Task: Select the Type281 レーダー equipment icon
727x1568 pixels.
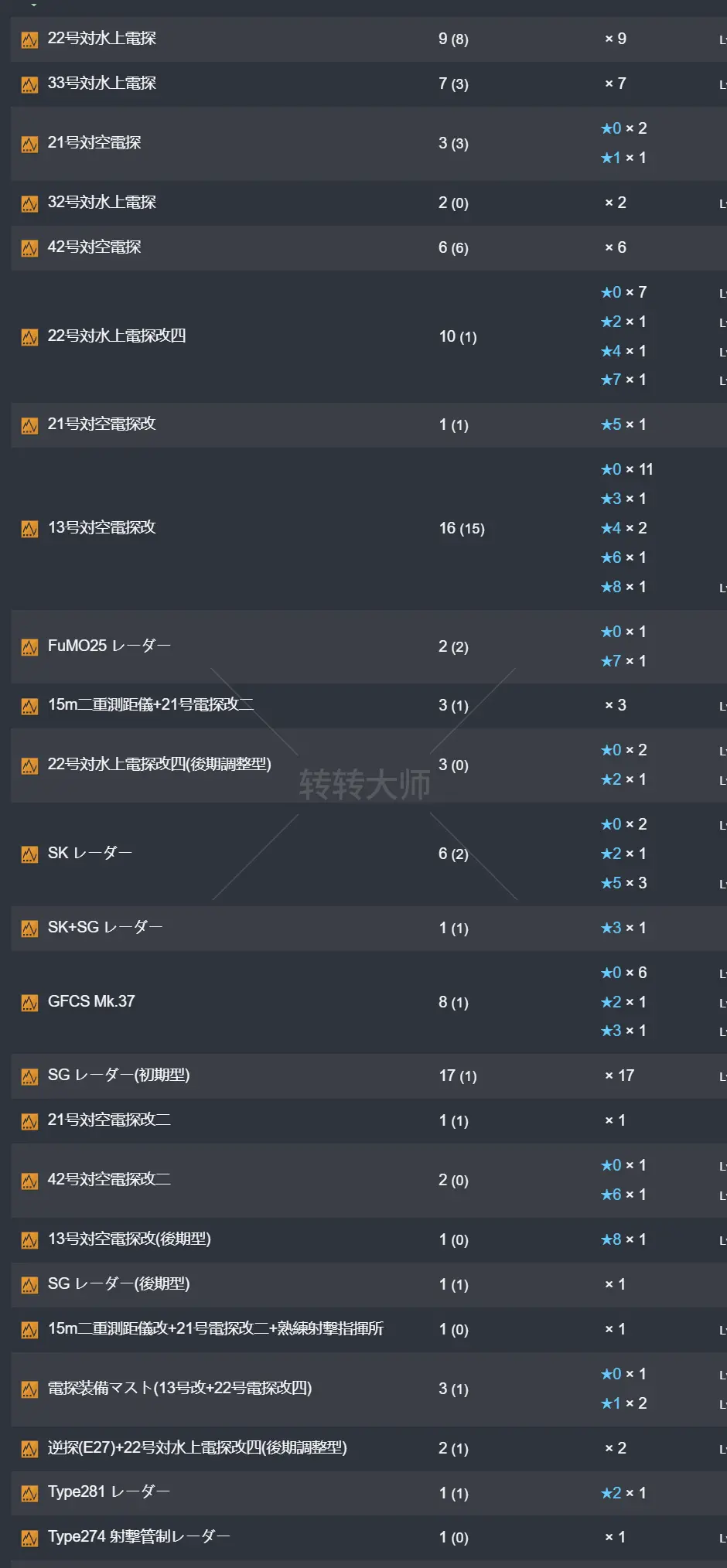Action: 30,1492
